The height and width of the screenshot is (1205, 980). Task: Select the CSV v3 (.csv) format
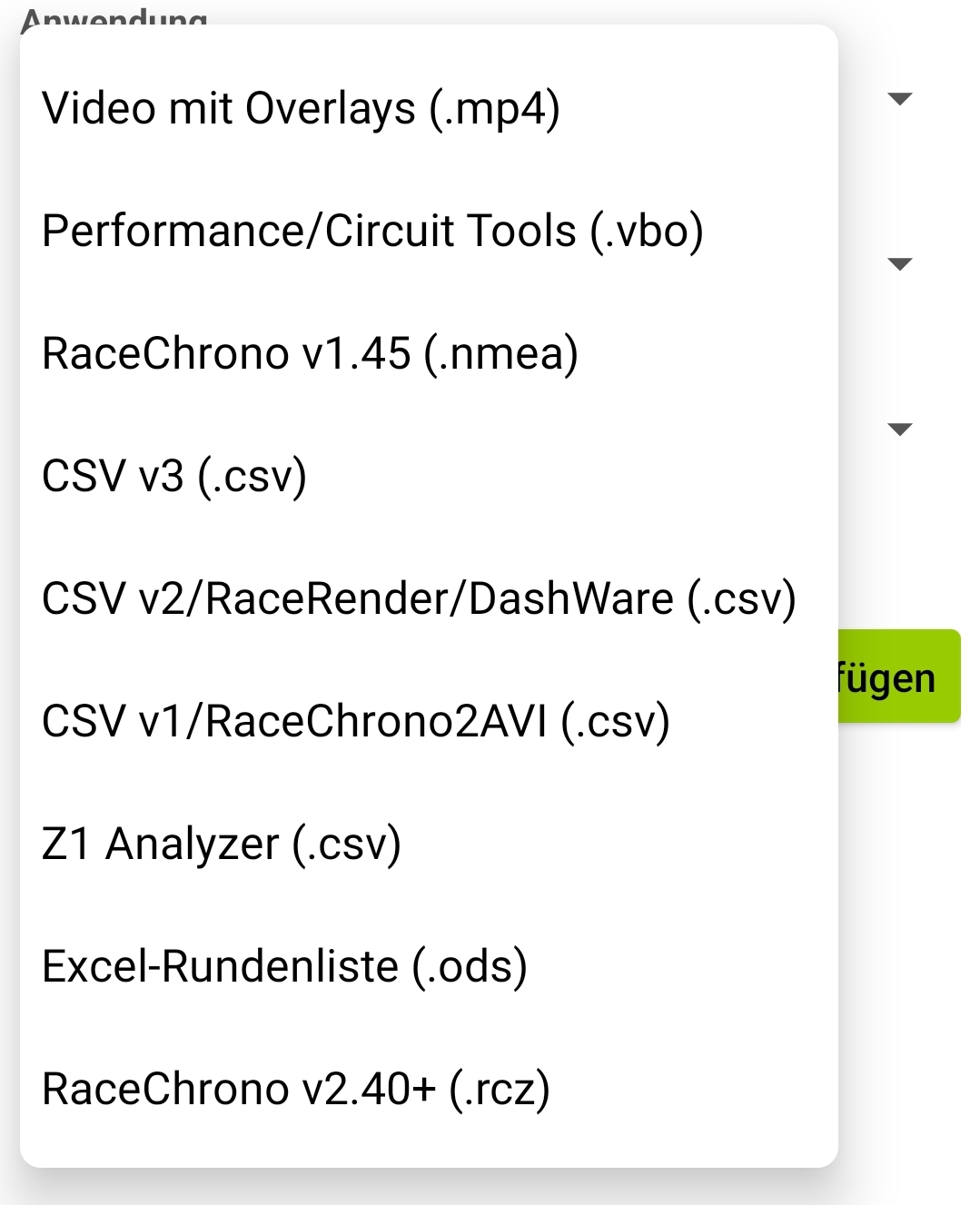pyautogui.click(x=174, y=477)
